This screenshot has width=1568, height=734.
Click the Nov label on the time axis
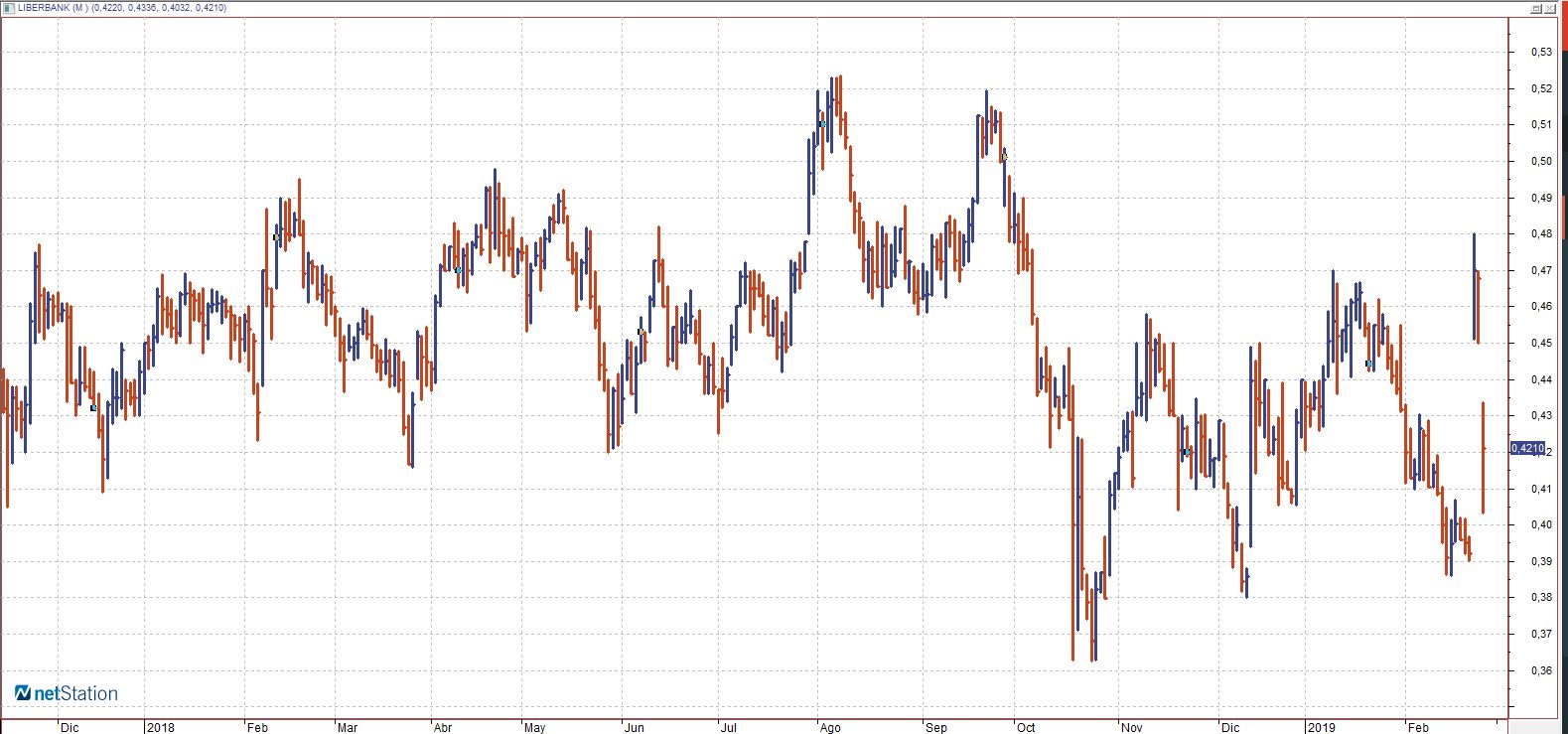tap(1132, 728)
